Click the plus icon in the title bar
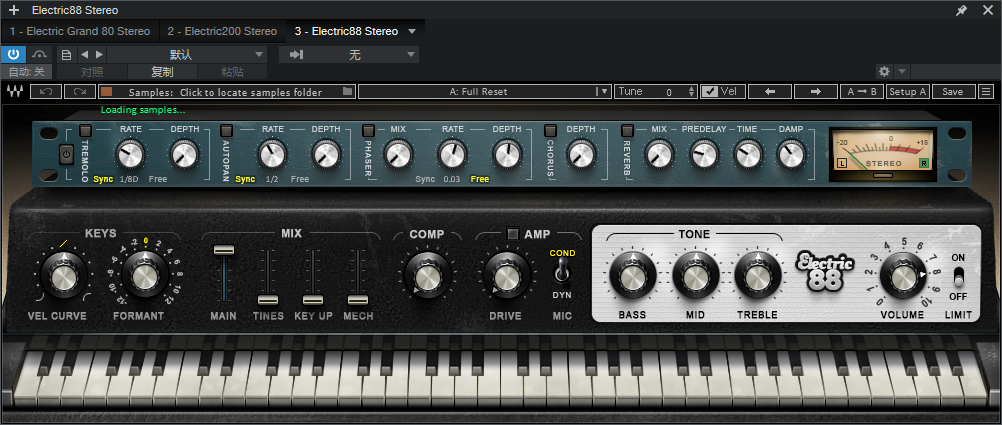This screenshot has width=1002, height=425. 14,10
